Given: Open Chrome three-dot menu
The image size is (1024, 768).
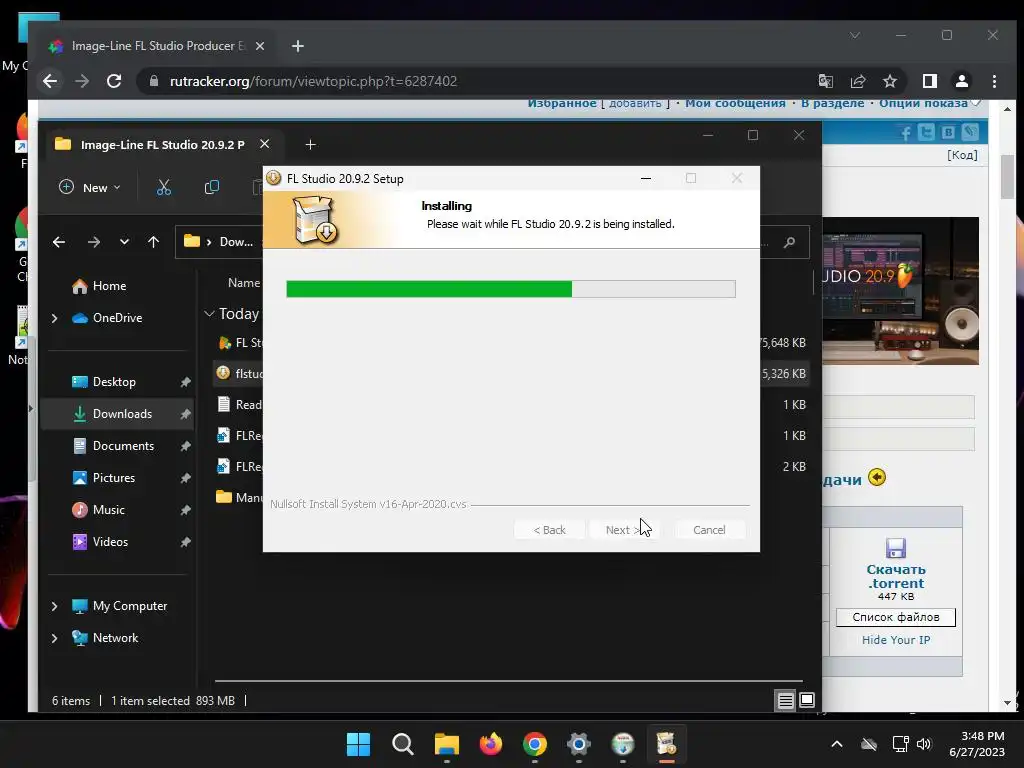Looking at the screenshot, I should (994, 81).
